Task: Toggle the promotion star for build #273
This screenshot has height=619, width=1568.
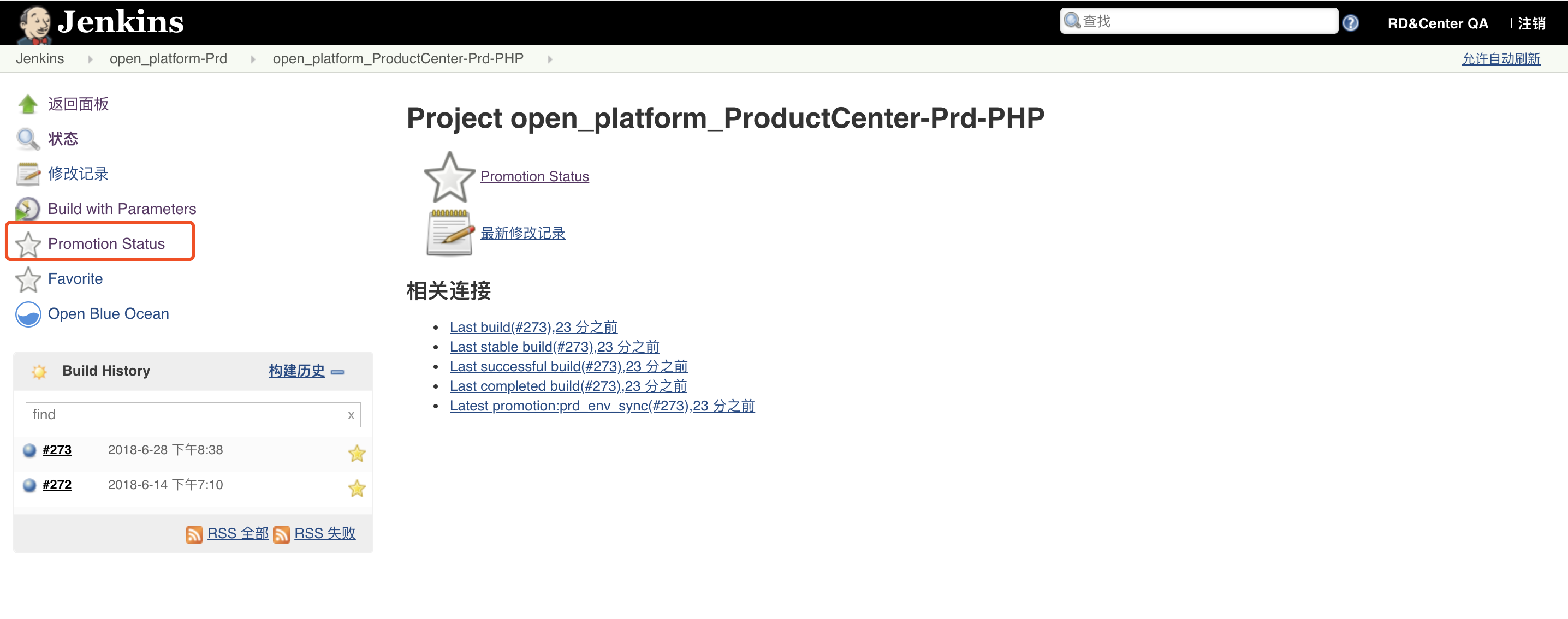Action: tap(357, 453)
